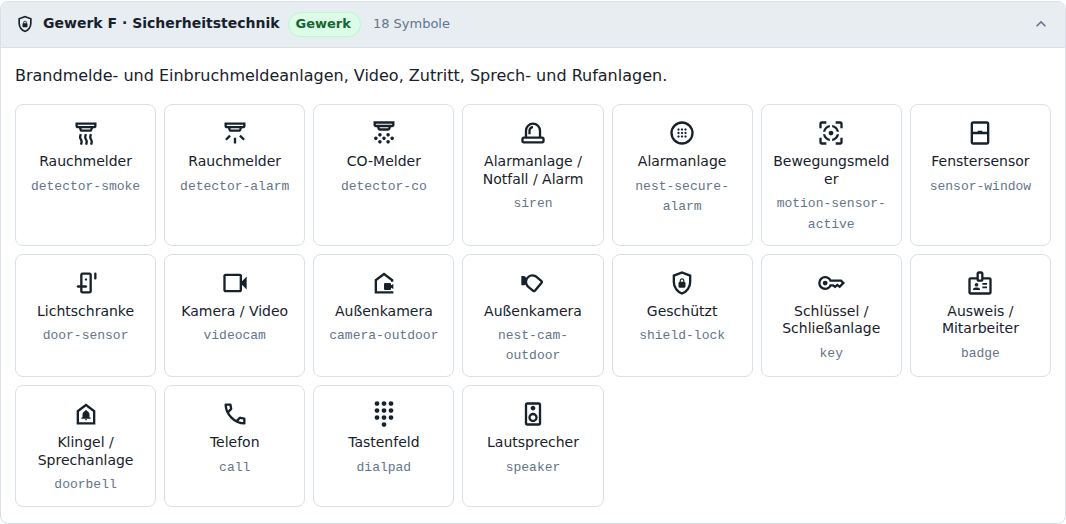Click the 'badge' code label
1066x524 pixels.
pos(980,353)
